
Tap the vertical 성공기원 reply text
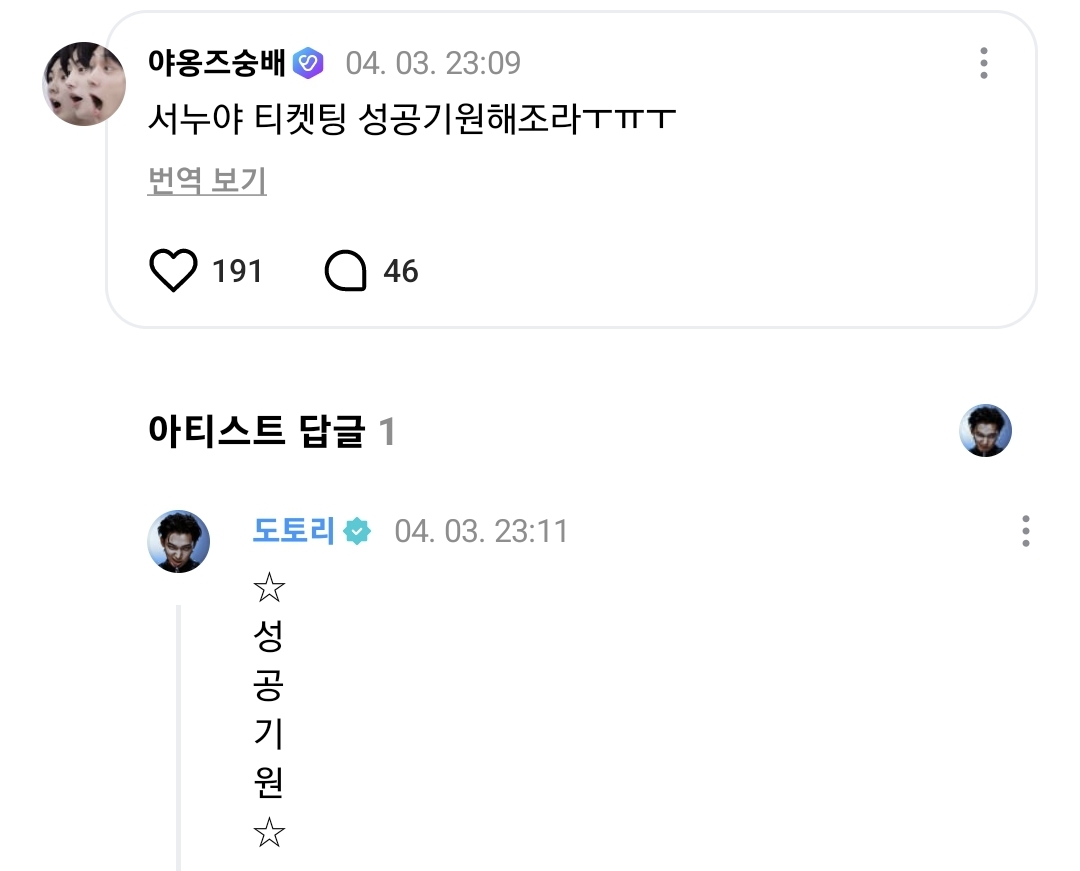tap(269, 709)
